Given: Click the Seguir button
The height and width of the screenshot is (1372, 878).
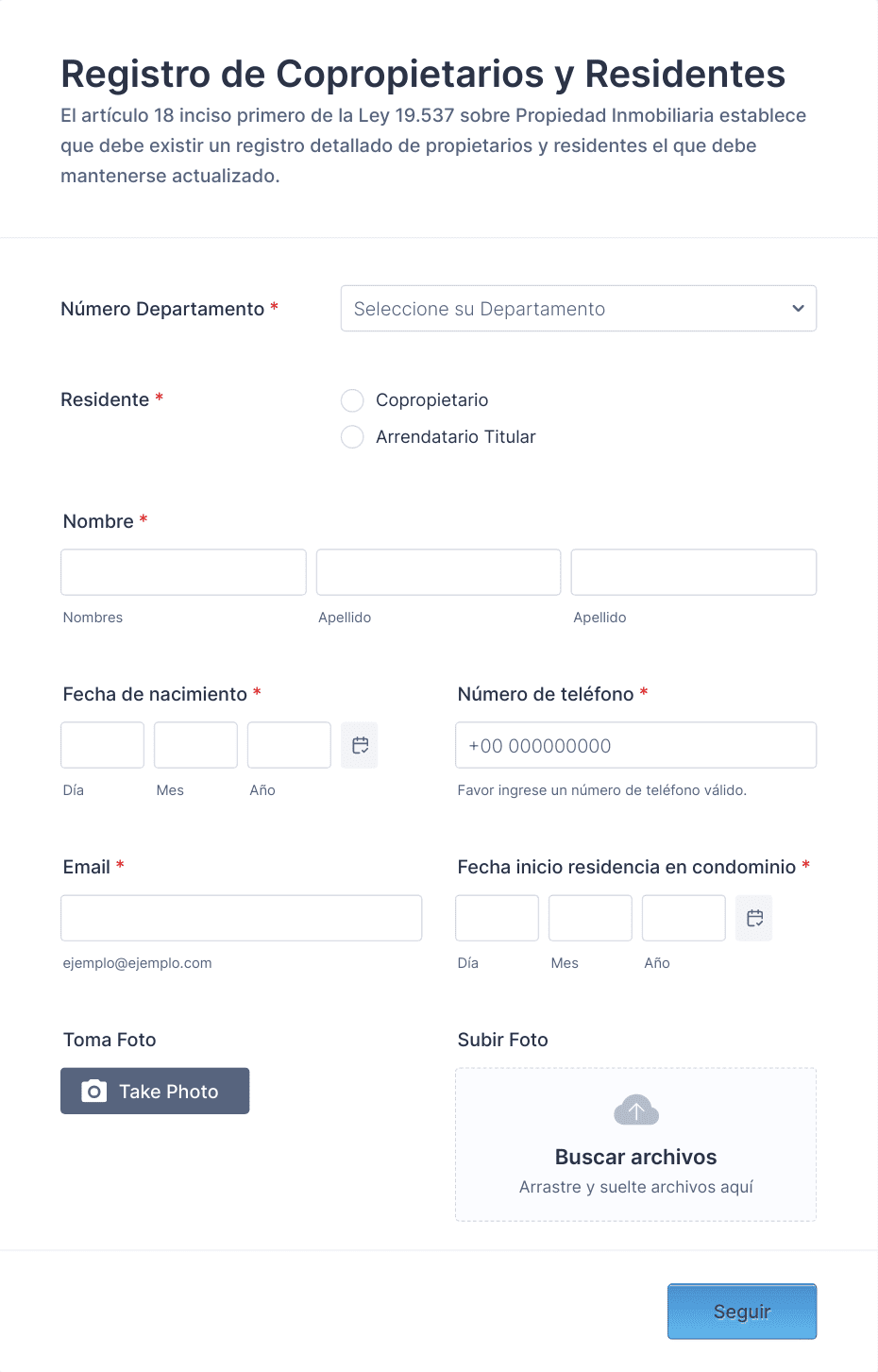Looking at the screenshot, I should click(x=742, y=1312).
